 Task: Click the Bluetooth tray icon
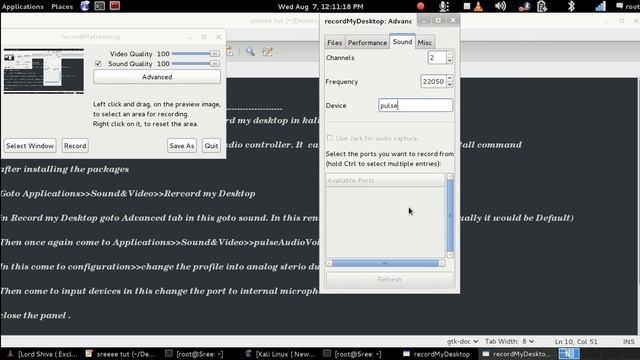tap(571, 6)
